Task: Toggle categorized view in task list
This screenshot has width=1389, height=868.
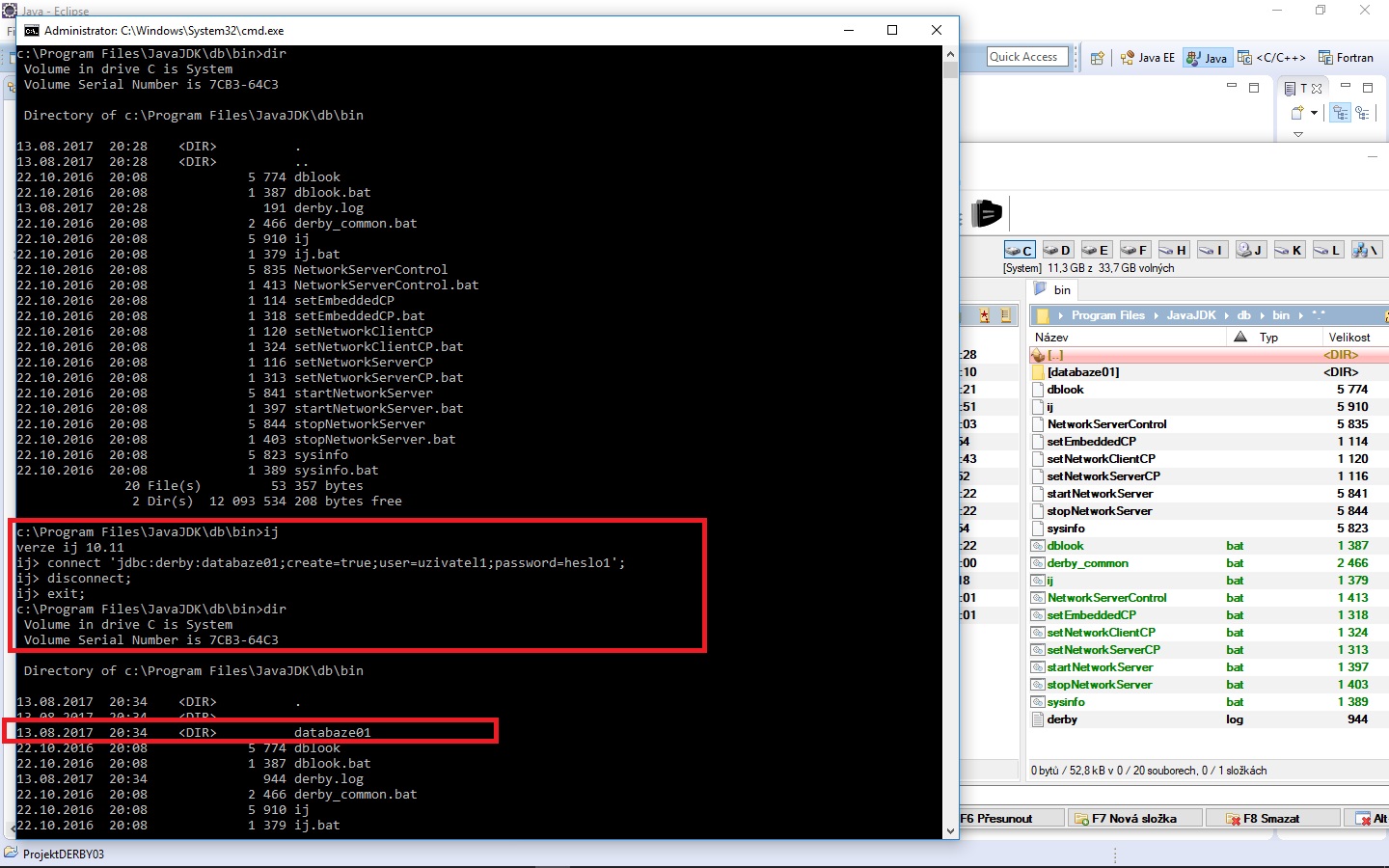Action: click(1340, 113)
